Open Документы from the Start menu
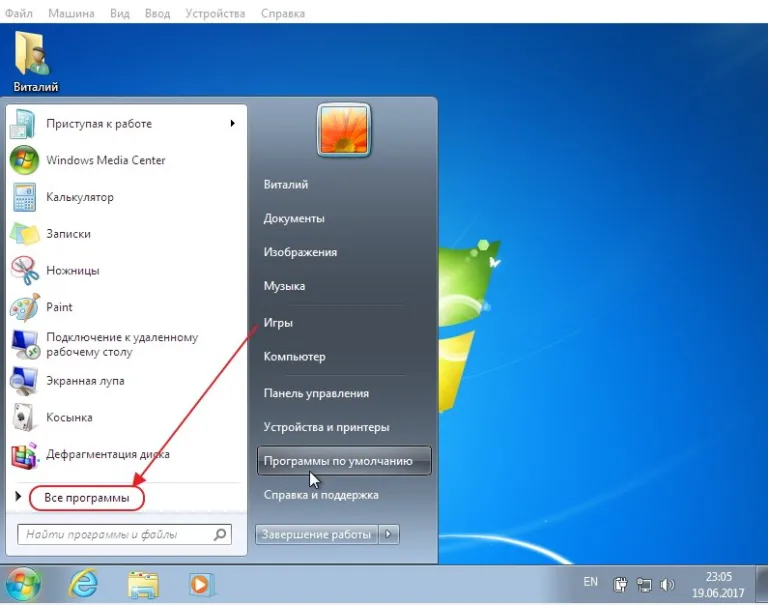 pos(294,218)
